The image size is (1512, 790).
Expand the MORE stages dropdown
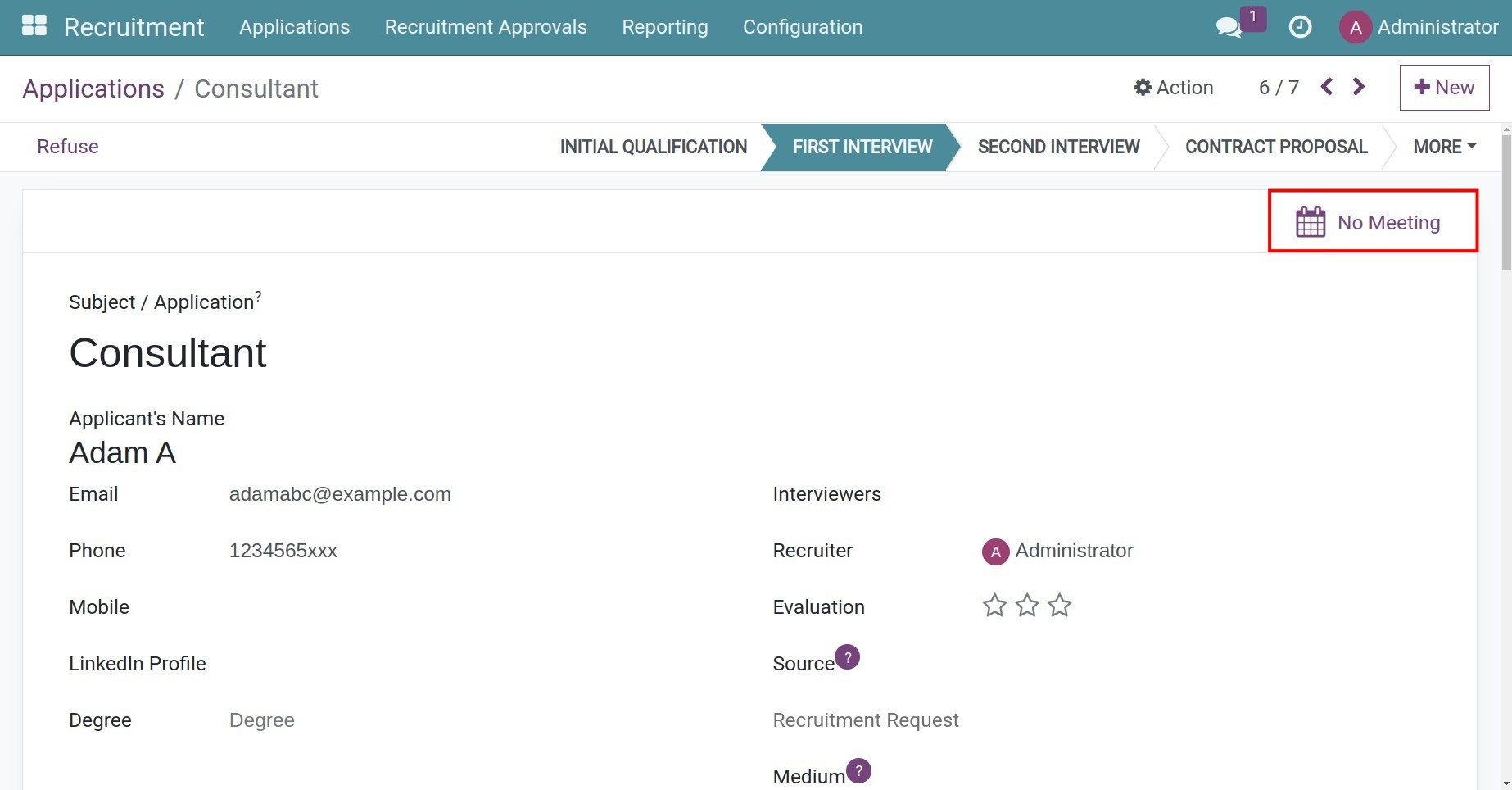1444,147
